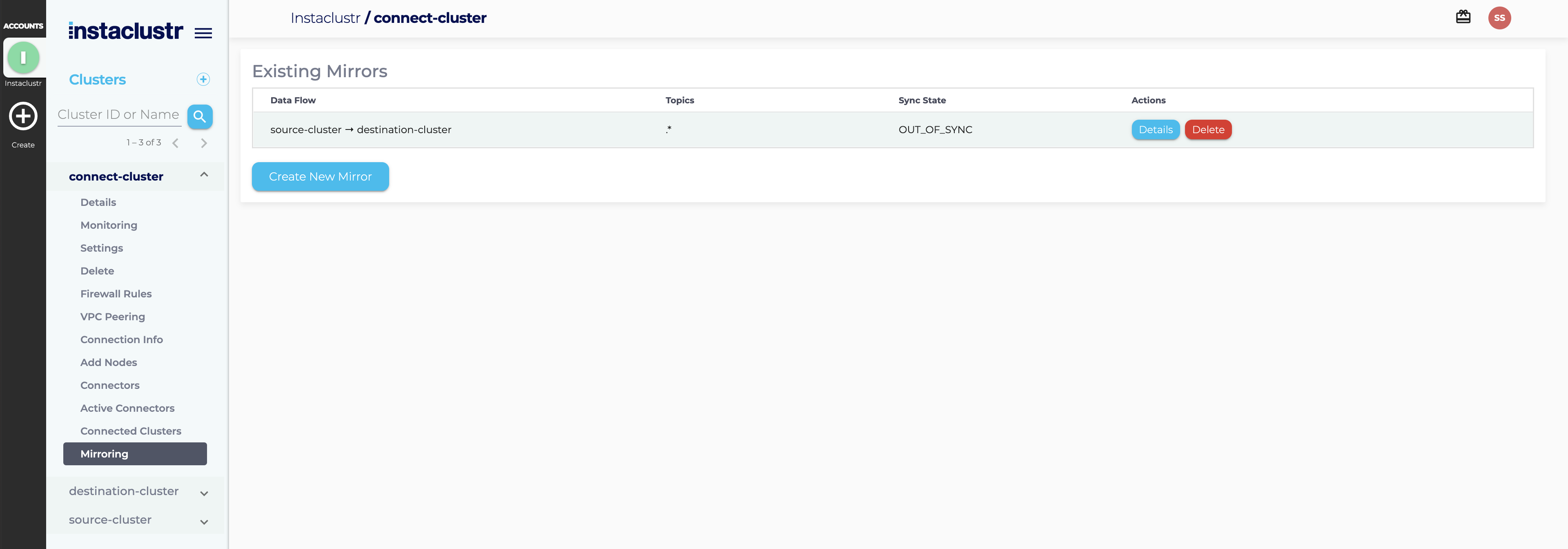Expand the source-cluster section
This screenshot has height=549, width=1568.
point(204,521)
